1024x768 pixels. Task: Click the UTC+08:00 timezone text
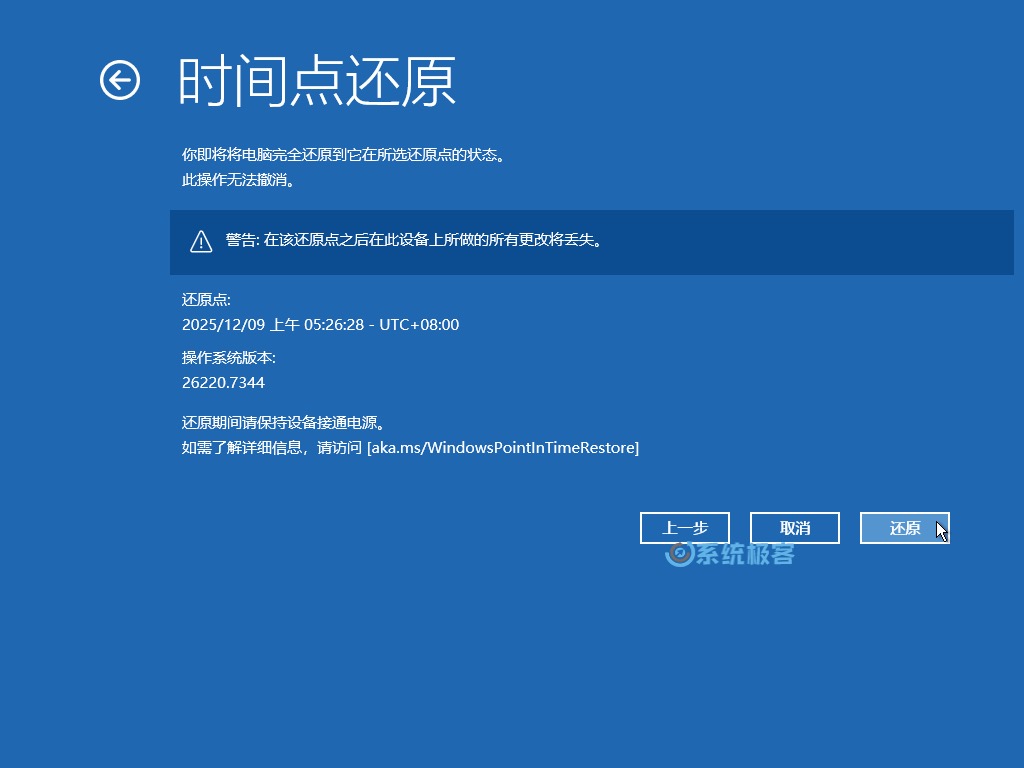pos(421,324)
